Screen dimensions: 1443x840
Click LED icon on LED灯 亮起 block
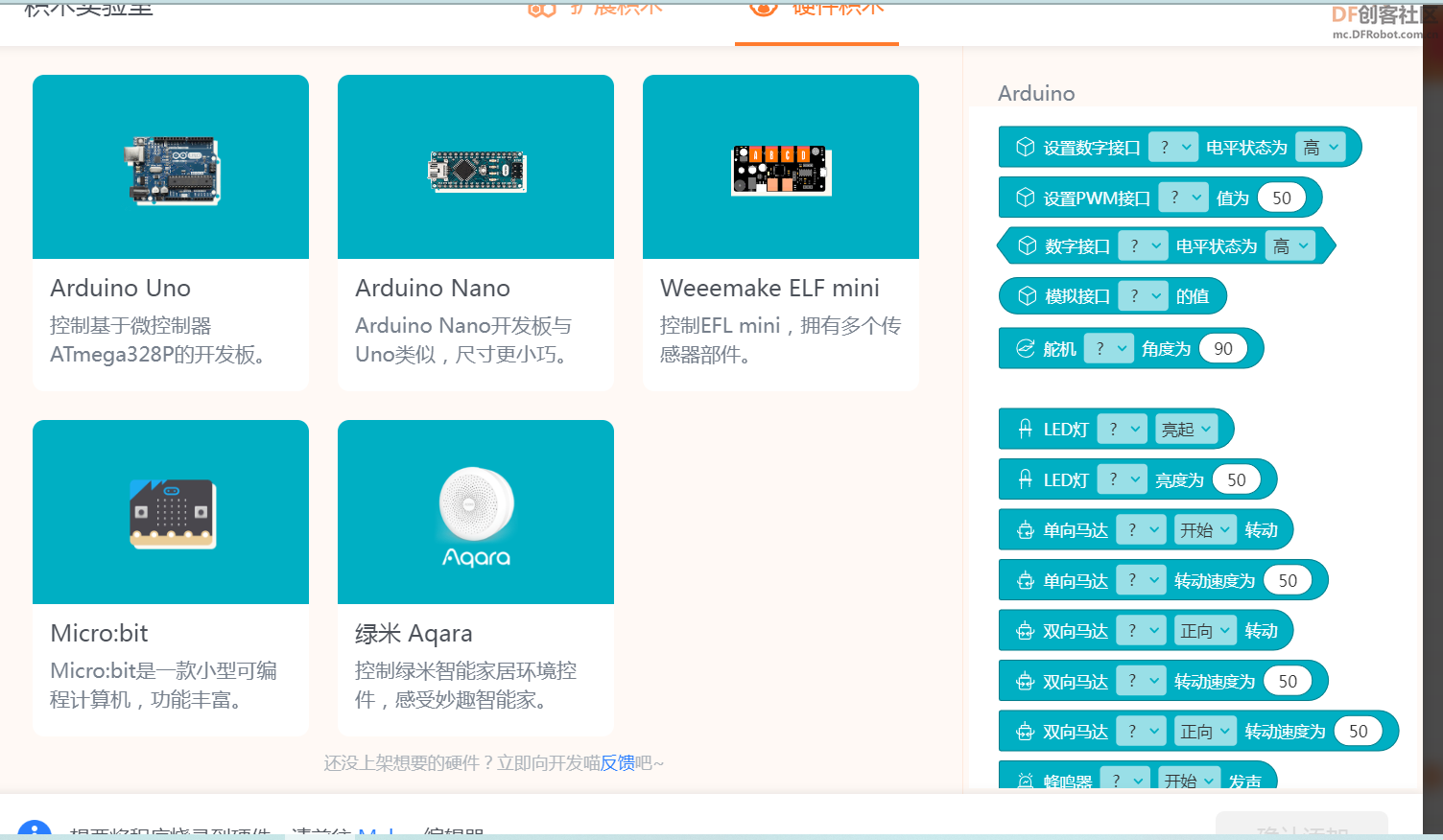(1026, 429)
